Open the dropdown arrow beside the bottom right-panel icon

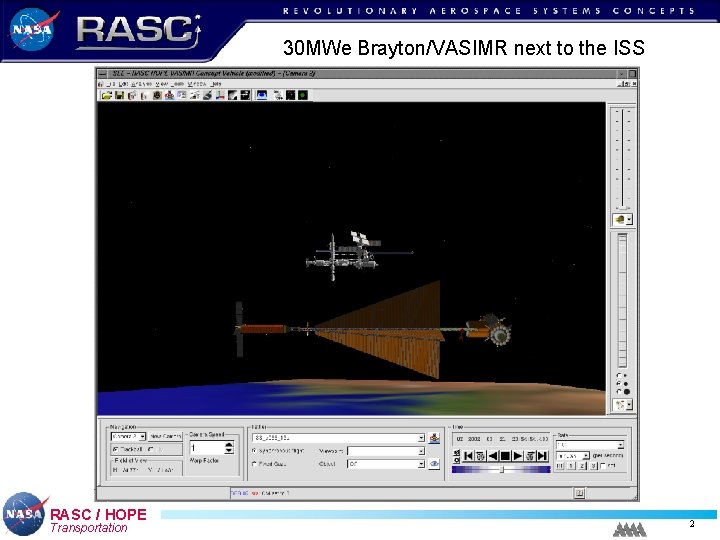630,405
